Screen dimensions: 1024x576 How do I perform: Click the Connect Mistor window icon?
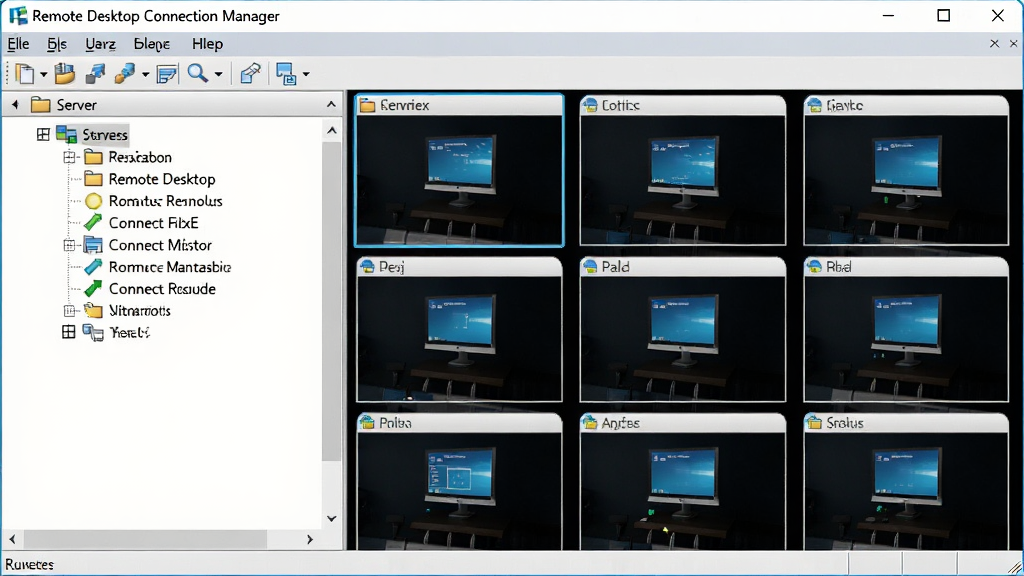(93, 245)
